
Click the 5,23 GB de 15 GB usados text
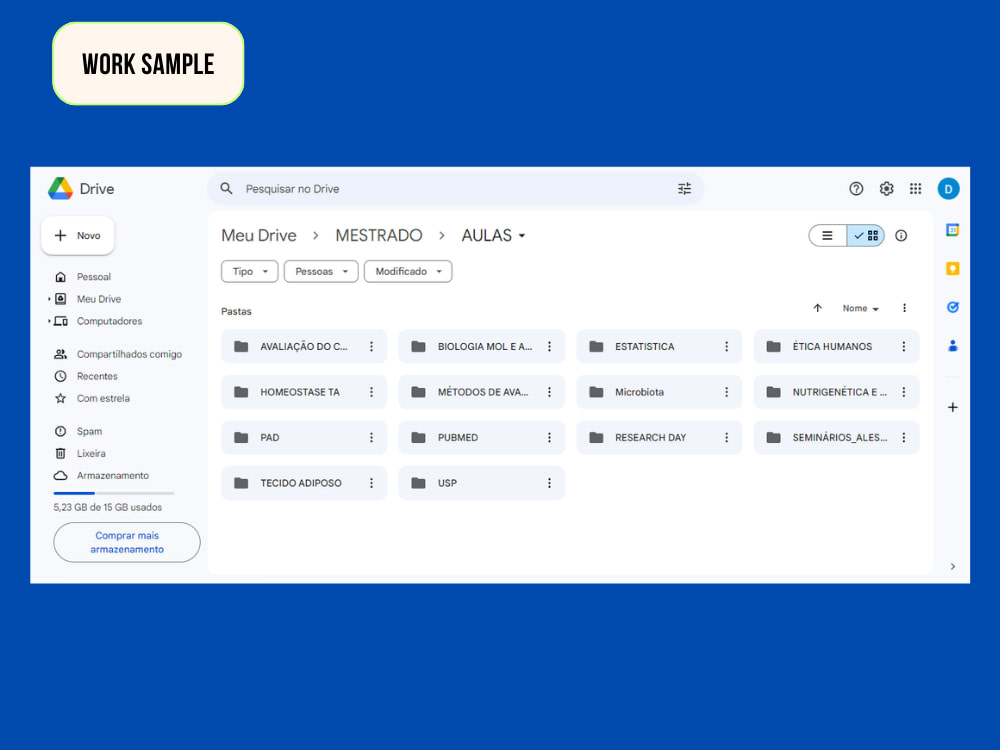[108, 508]
